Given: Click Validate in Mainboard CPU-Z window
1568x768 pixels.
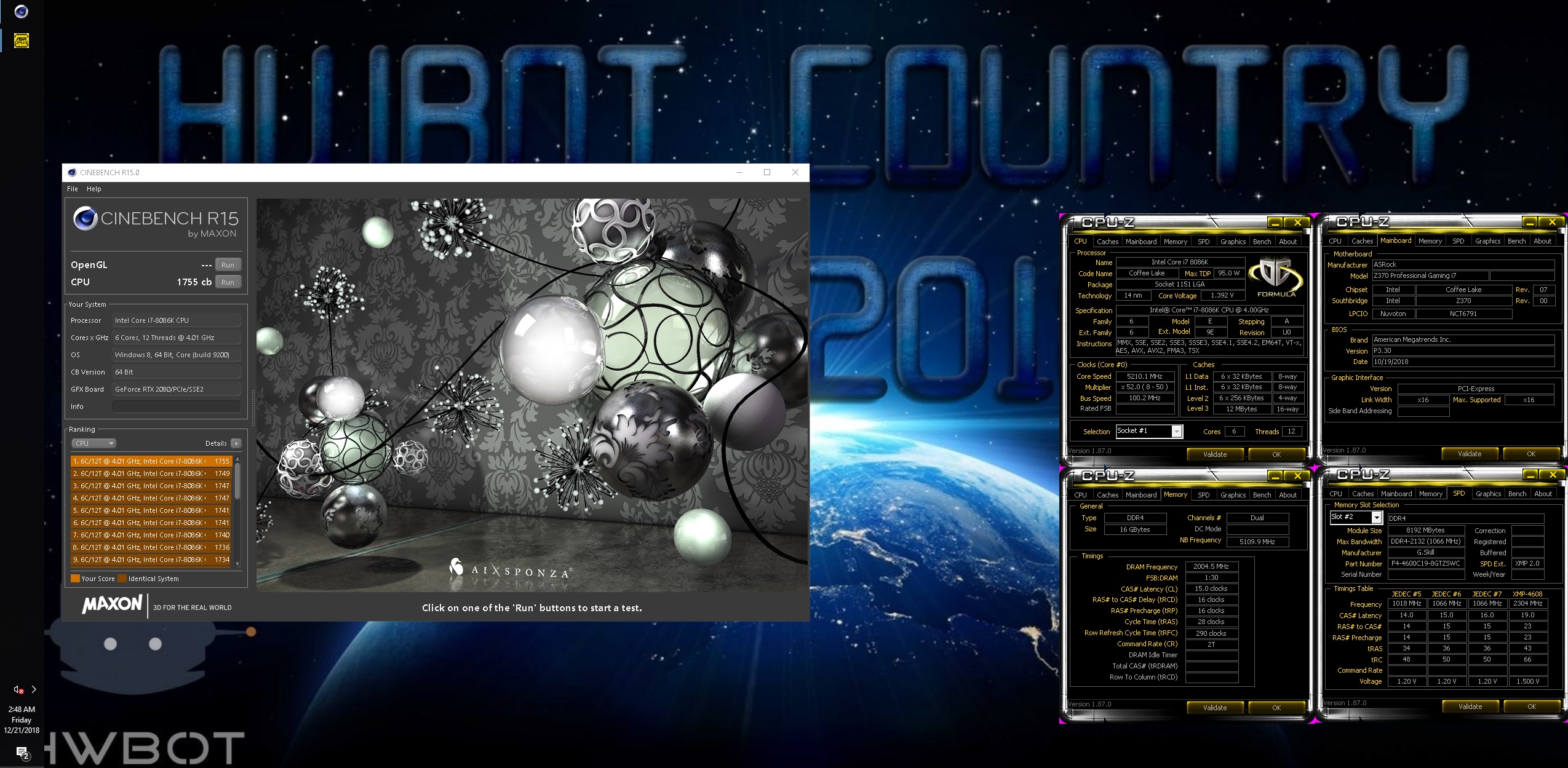Looking at the screenshot, I should (x=1470, y=454).
